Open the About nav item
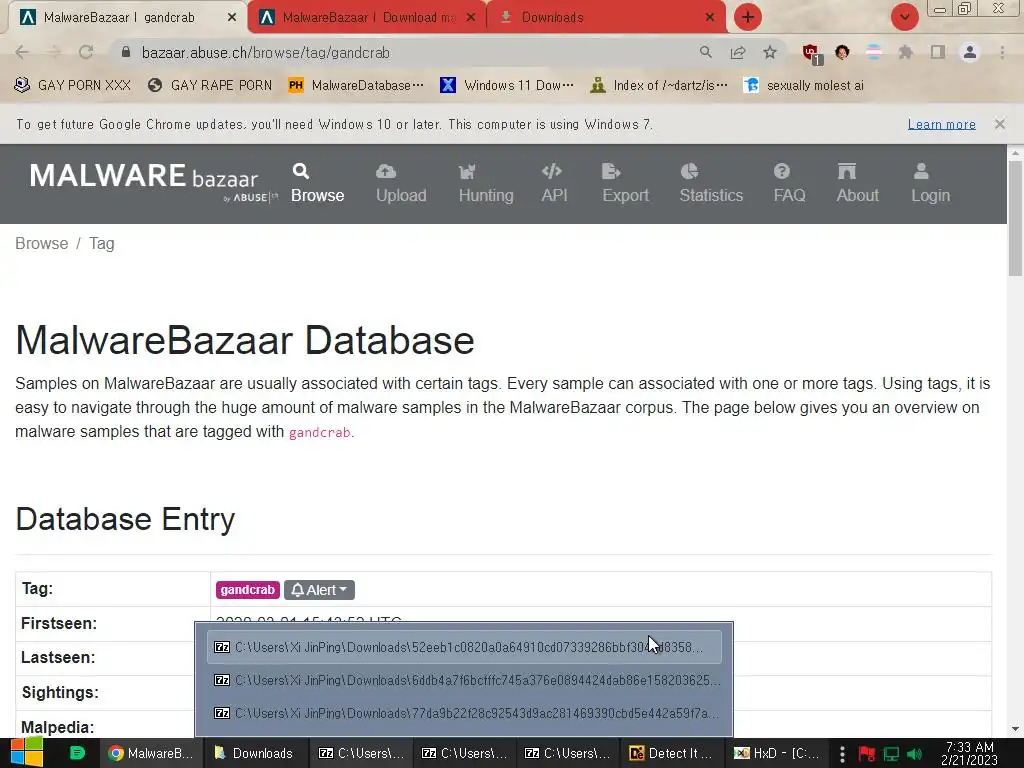This screenshot has height=768, width=1024. [857, 184]
